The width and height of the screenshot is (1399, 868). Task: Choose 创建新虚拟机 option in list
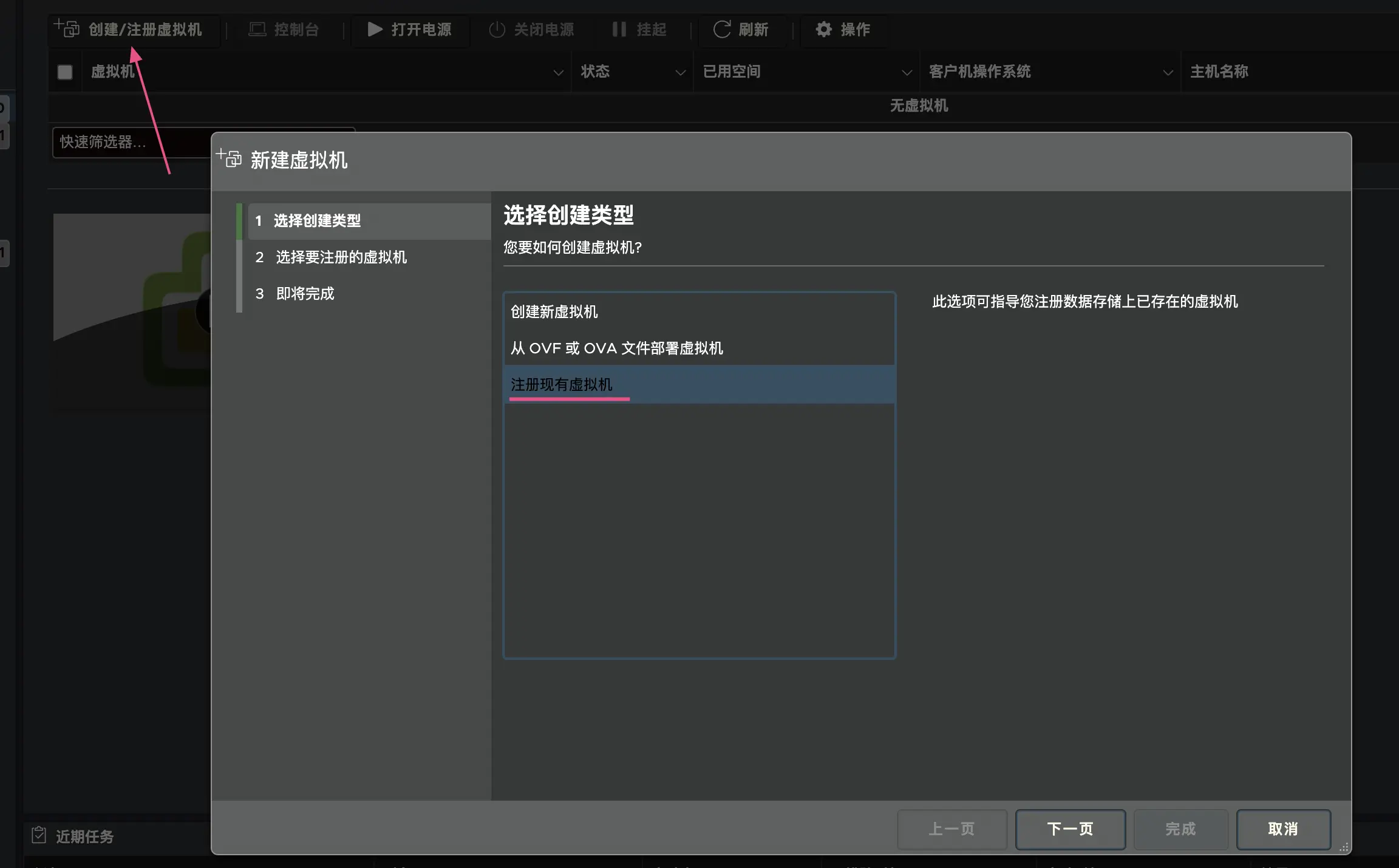tap(554, 311)
